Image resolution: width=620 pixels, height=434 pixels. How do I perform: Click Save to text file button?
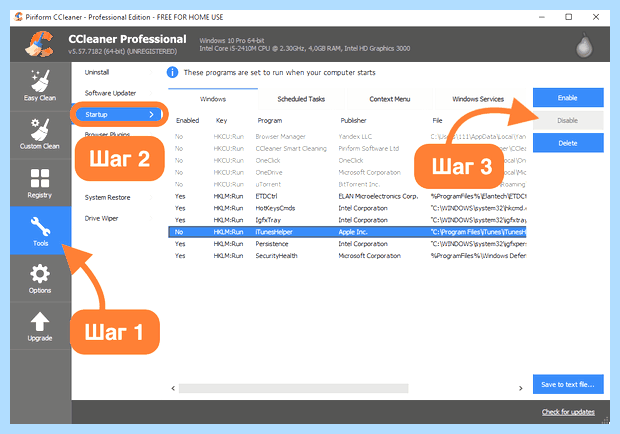pyautogui.click(x=568, y=384)
